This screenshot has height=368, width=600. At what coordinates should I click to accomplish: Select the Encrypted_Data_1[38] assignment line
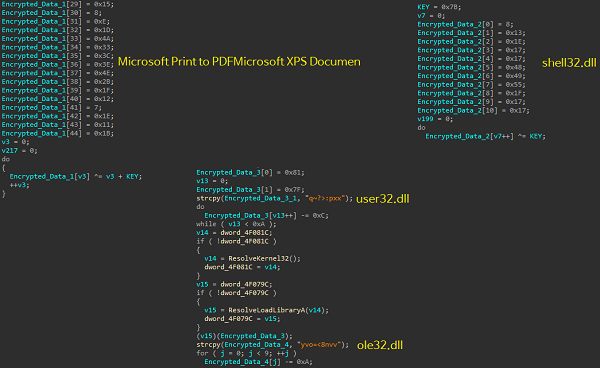58,81
